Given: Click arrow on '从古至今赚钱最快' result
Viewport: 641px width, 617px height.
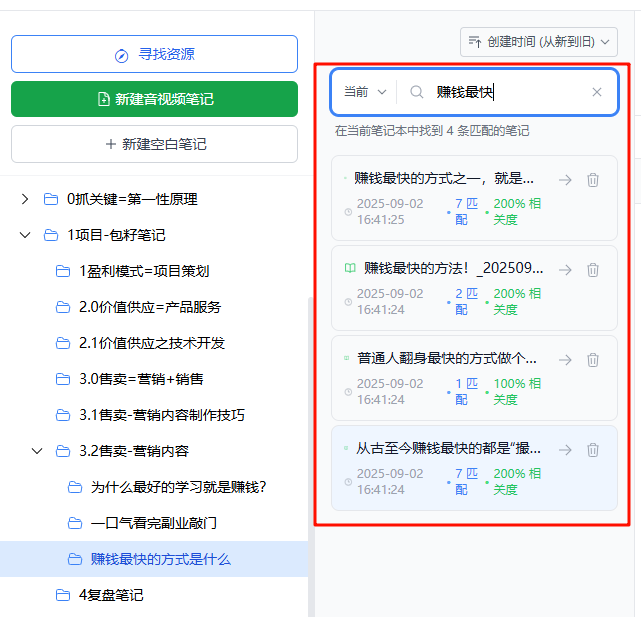Looking at the screenshot, I should point(565,450).
